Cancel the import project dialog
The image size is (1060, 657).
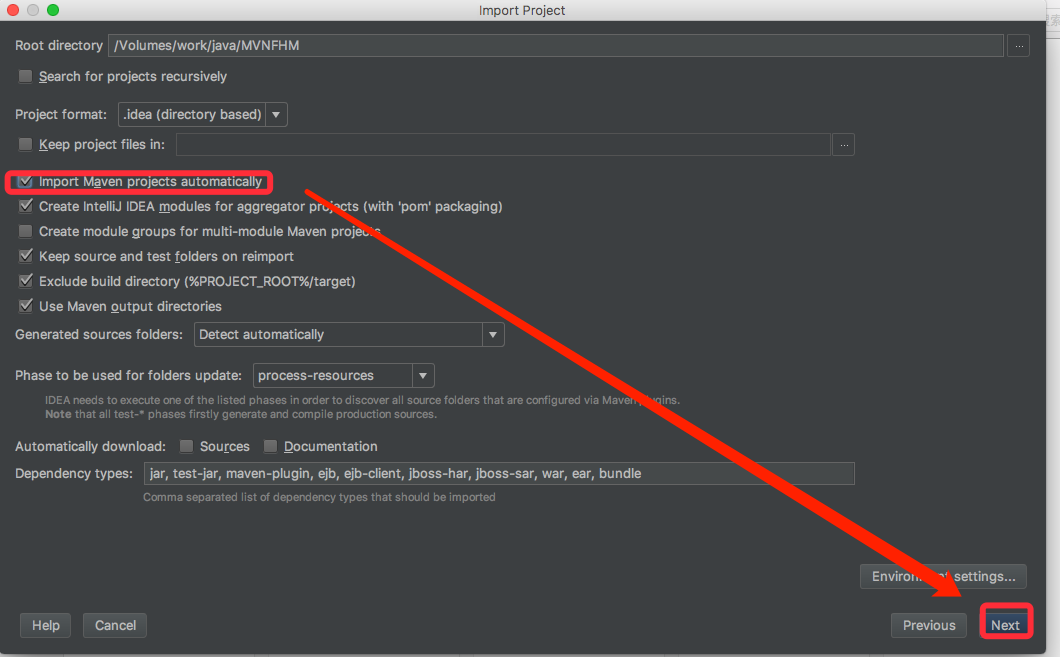pyautogui.click(x=115, y=625)
